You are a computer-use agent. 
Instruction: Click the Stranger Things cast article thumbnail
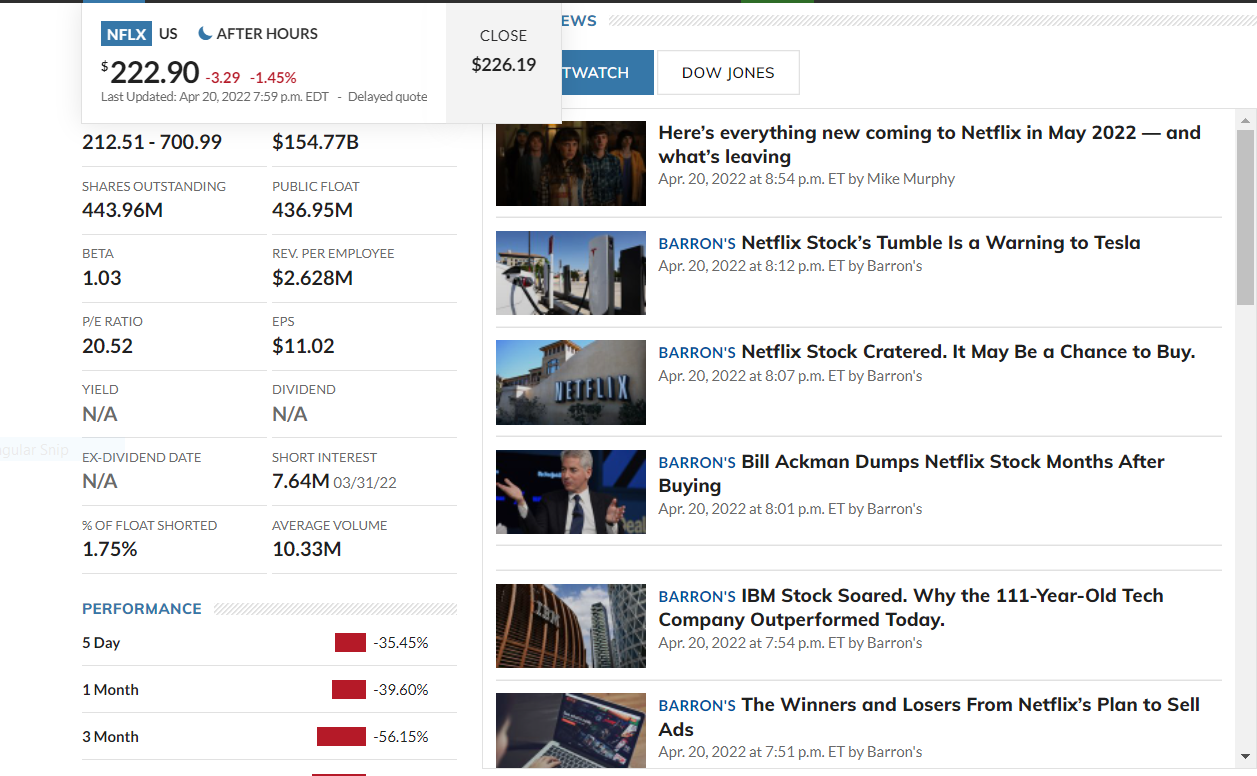[x=571, y=164]
